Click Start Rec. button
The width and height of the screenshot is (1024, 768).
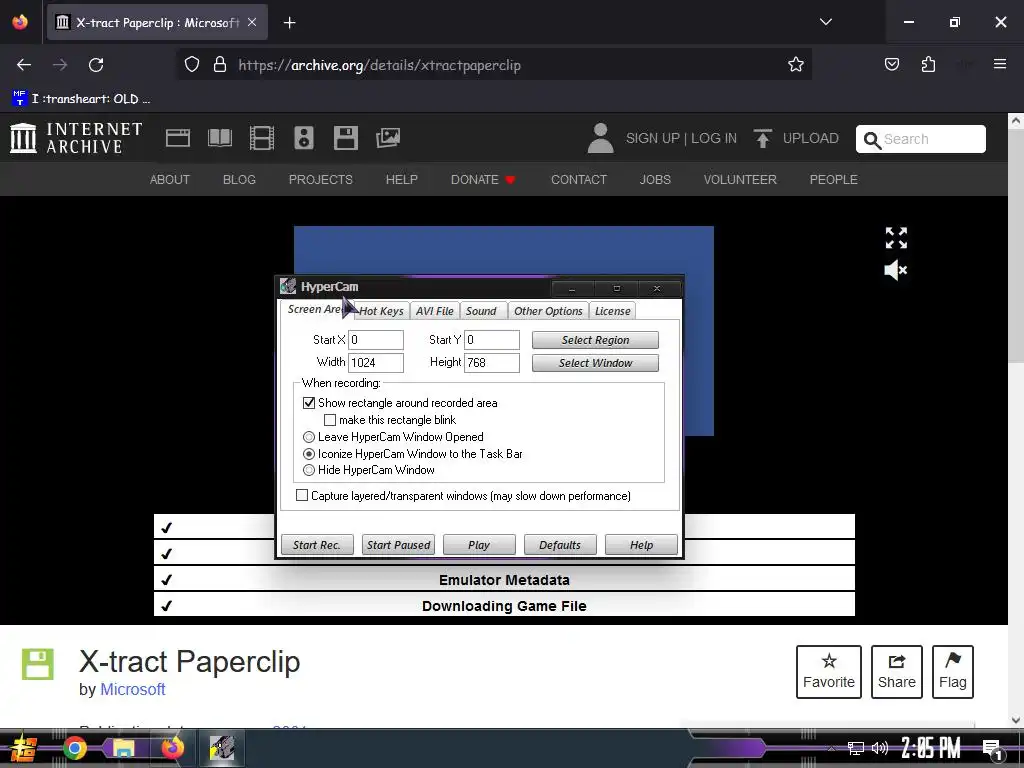tap(317, 545)
